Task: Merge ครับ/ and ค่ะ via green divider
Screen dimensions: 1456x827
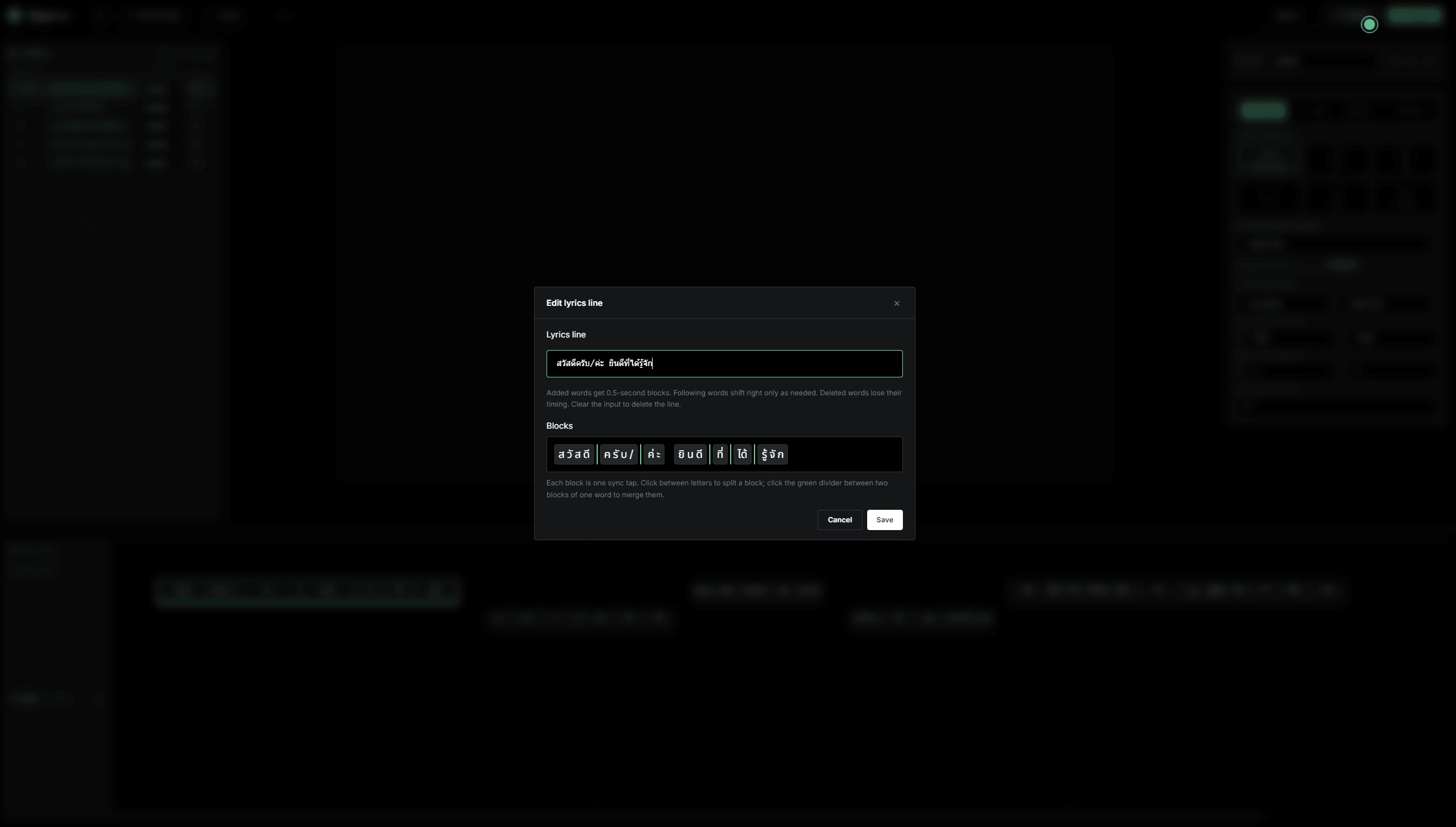Action: click(x=641, y=454)
